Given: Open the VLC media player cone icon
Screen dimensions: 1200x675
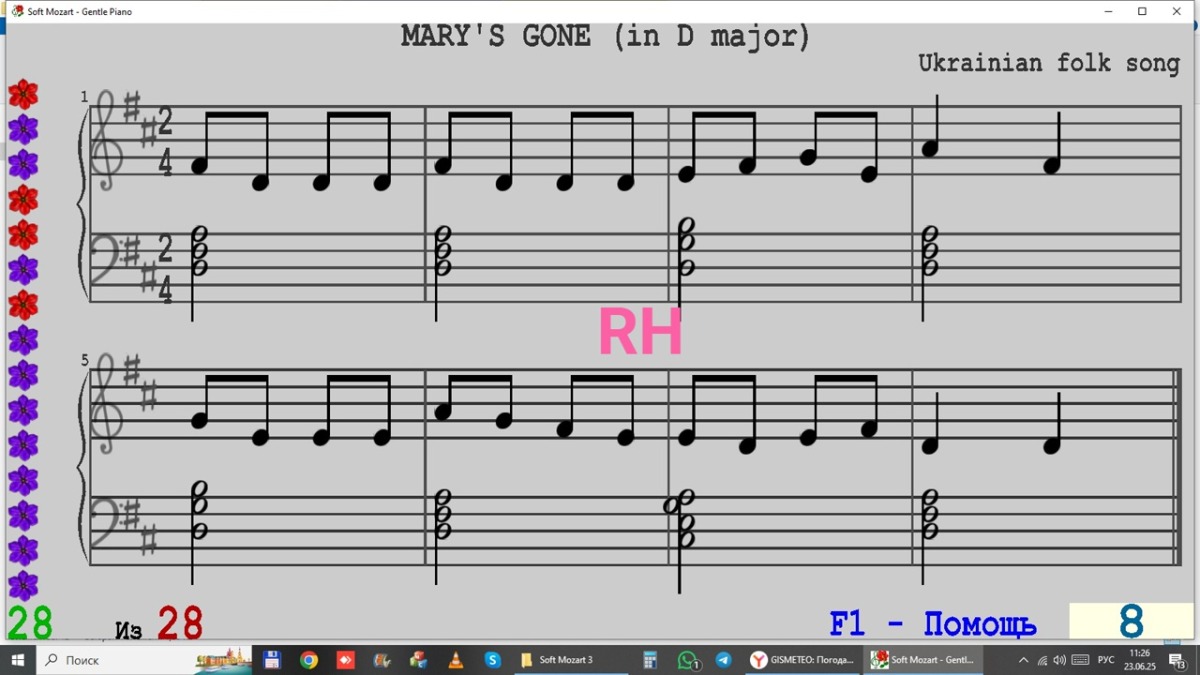Looking at the screenshot, I should click(x=455, y=660).
